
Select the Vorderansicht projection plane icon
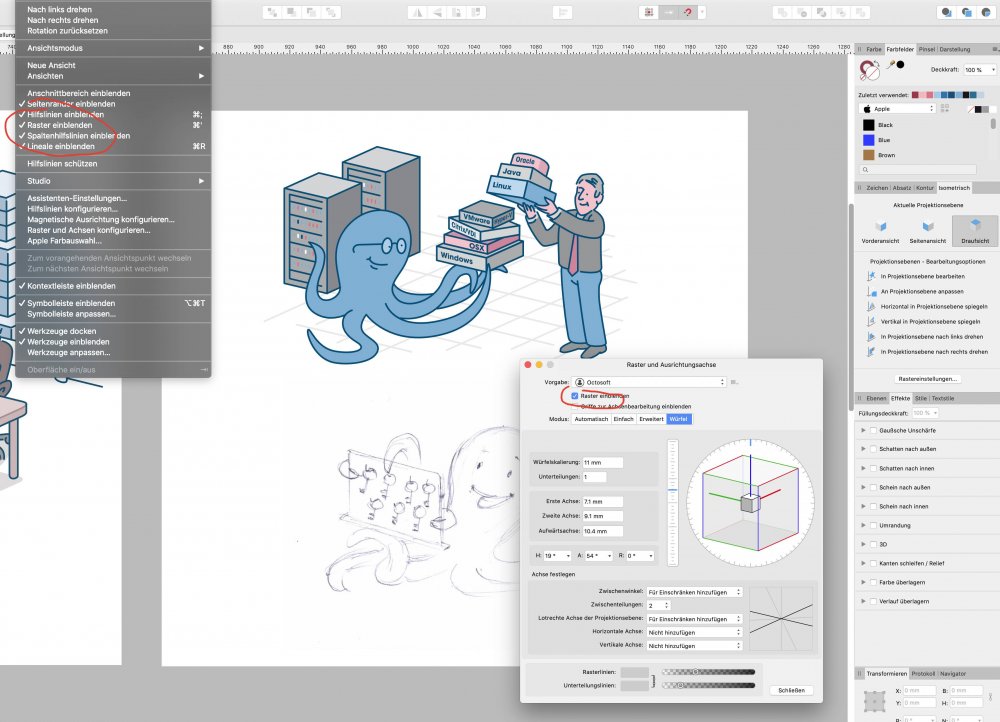(x=880, y=226)
